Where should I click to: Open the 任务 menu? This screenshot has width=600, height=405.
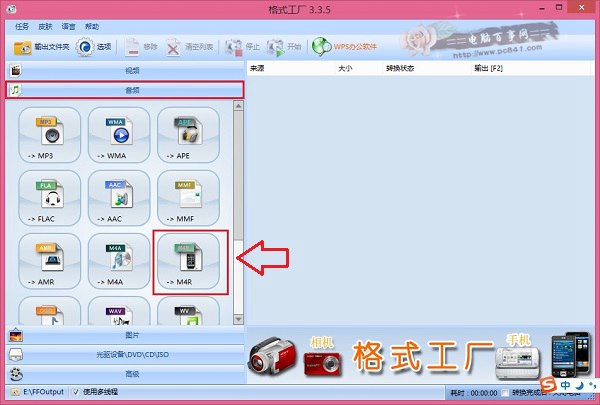click(x=22, y=26)
